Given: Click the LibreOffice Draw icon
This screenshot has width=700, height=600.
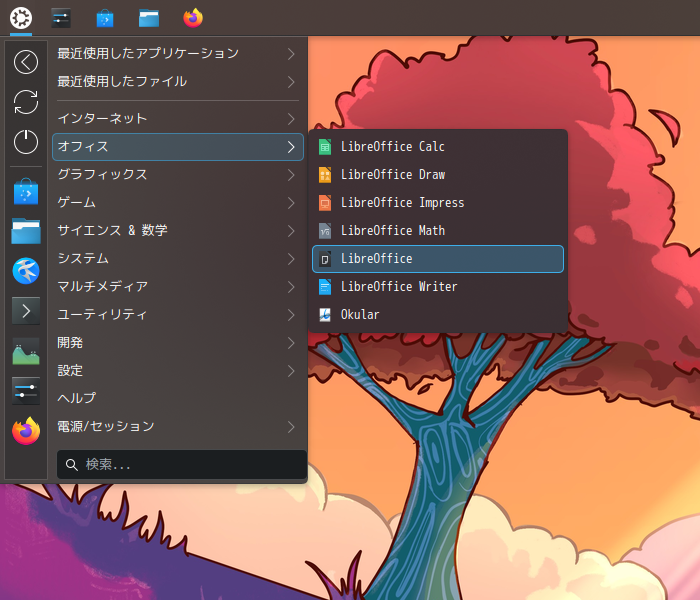Looking at the screenshot, I should tap(325, 175).
